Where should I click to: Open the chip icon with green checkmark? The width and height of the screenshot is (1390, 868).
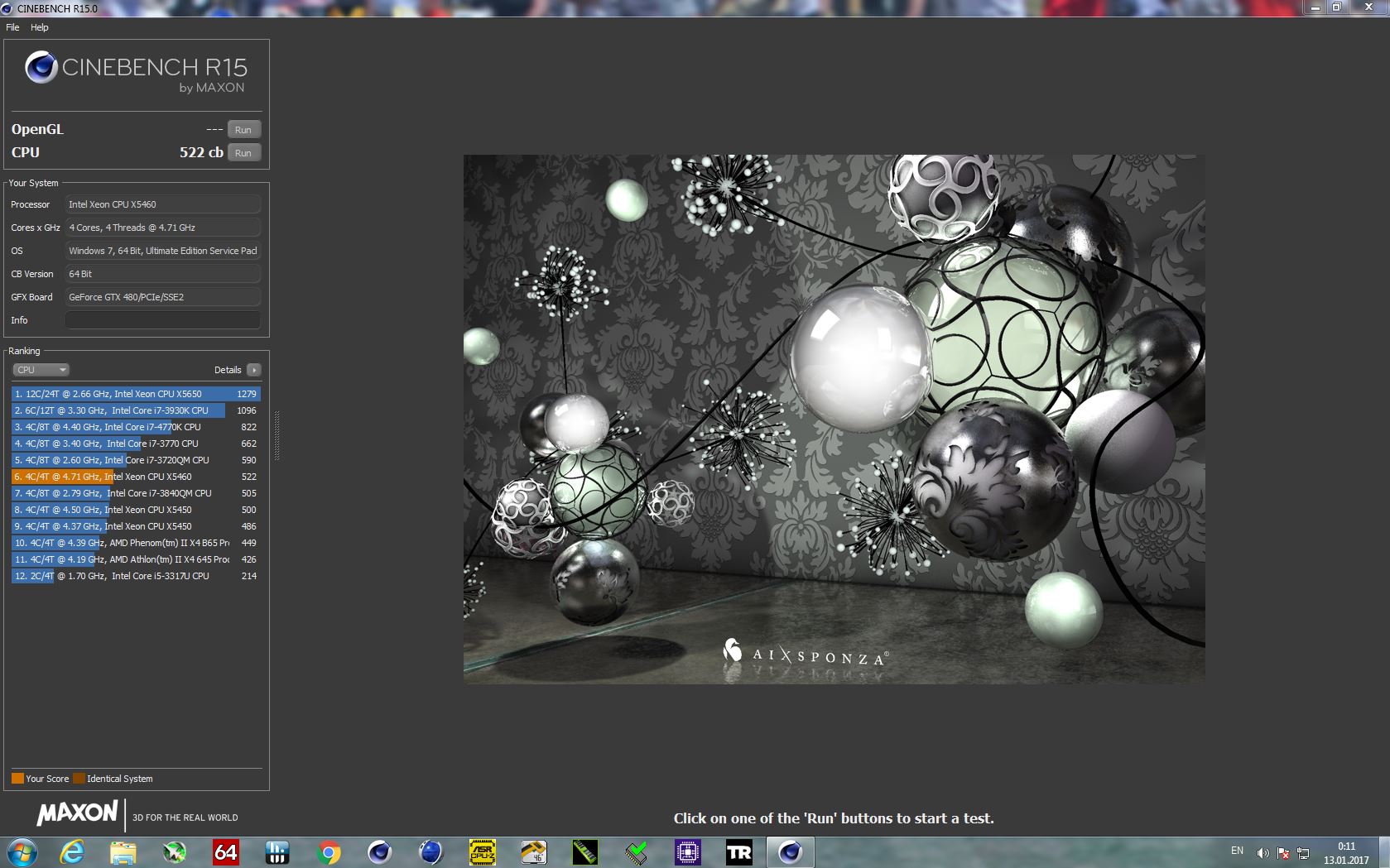(637, 851)
